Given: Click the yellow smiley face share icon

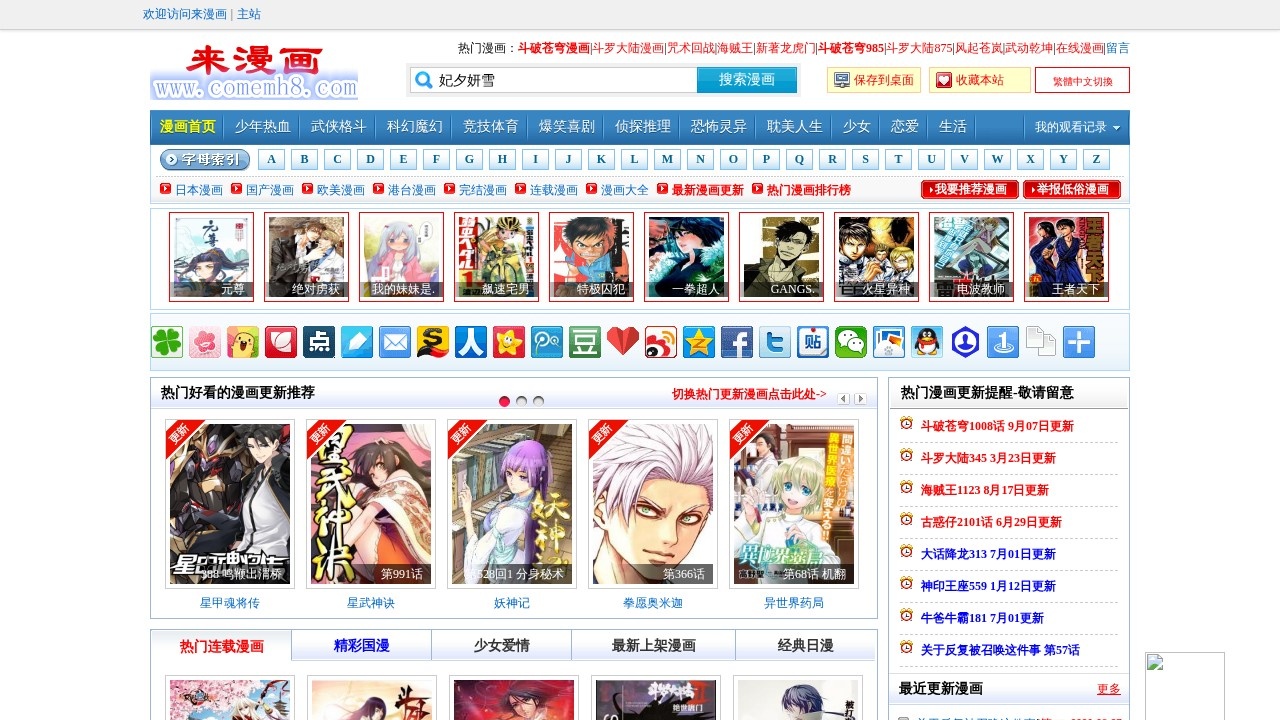Looking at the screenshot, I should coord(243,342).
